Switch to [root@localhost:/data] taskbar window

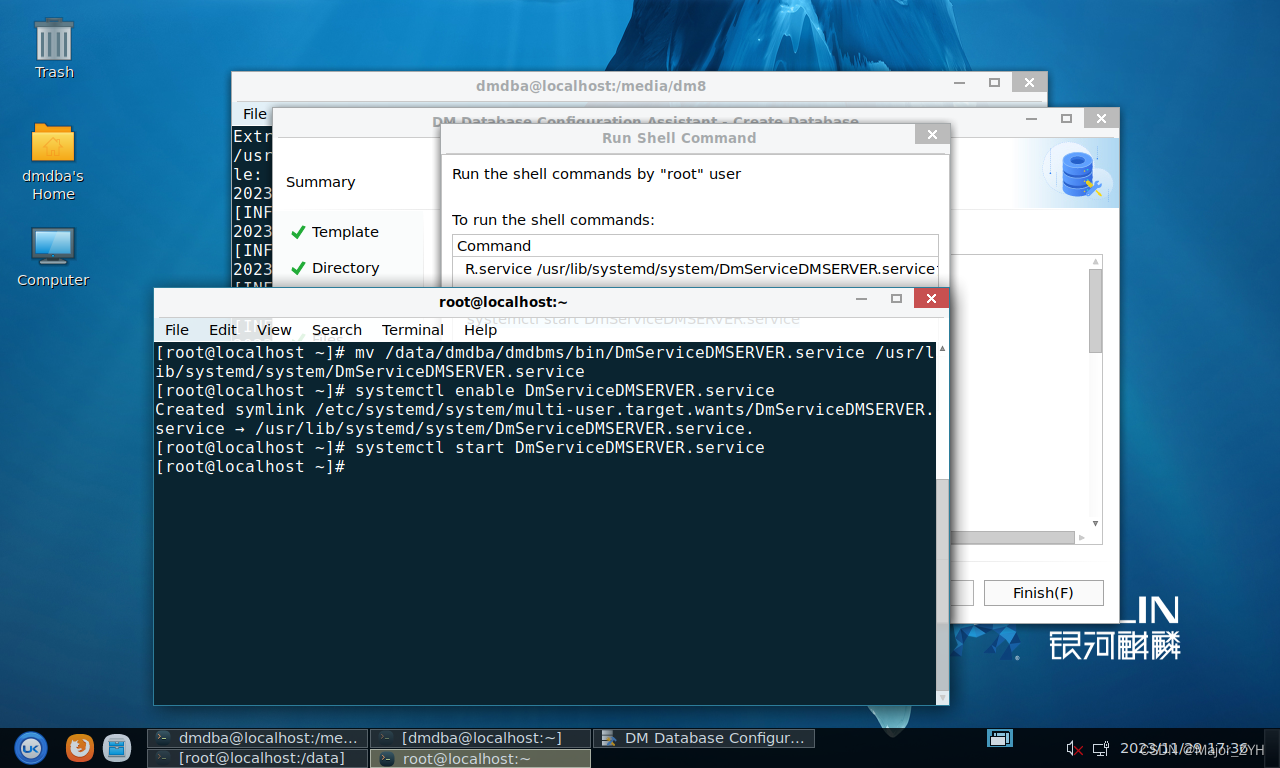click(x=258, y=759)
